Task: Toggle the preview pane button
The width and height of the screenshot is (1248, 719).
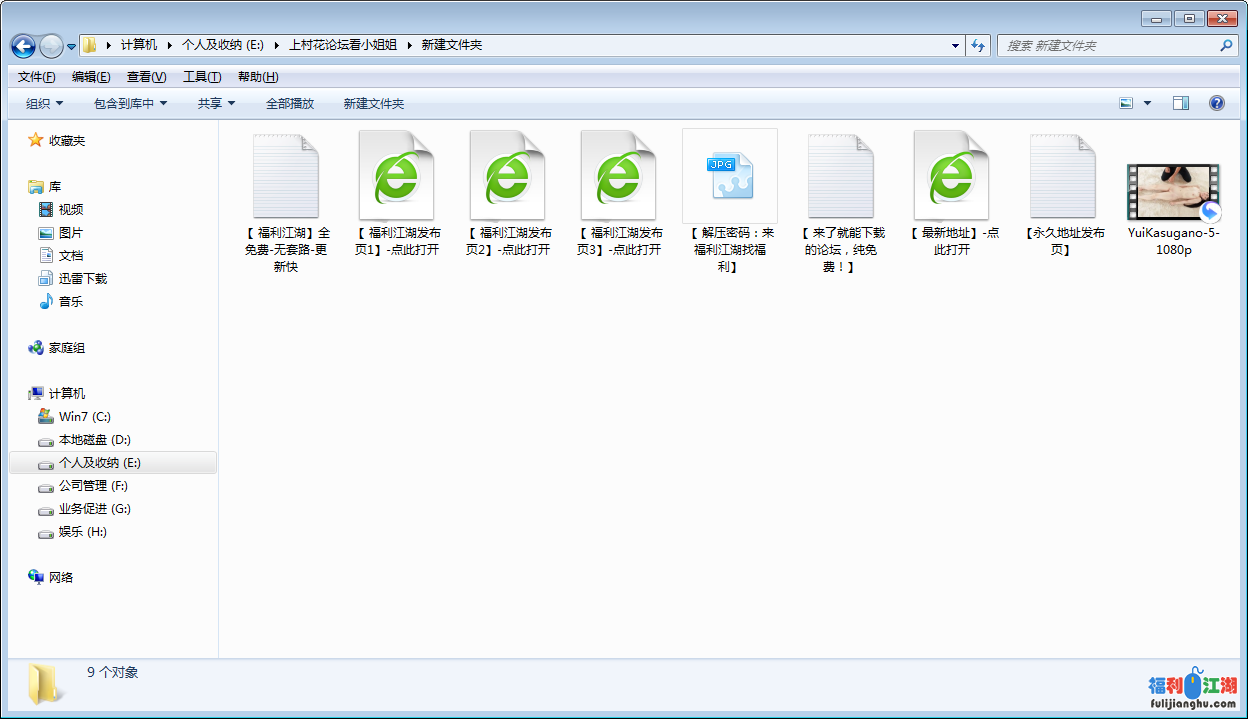Action: pos(1181,103)
